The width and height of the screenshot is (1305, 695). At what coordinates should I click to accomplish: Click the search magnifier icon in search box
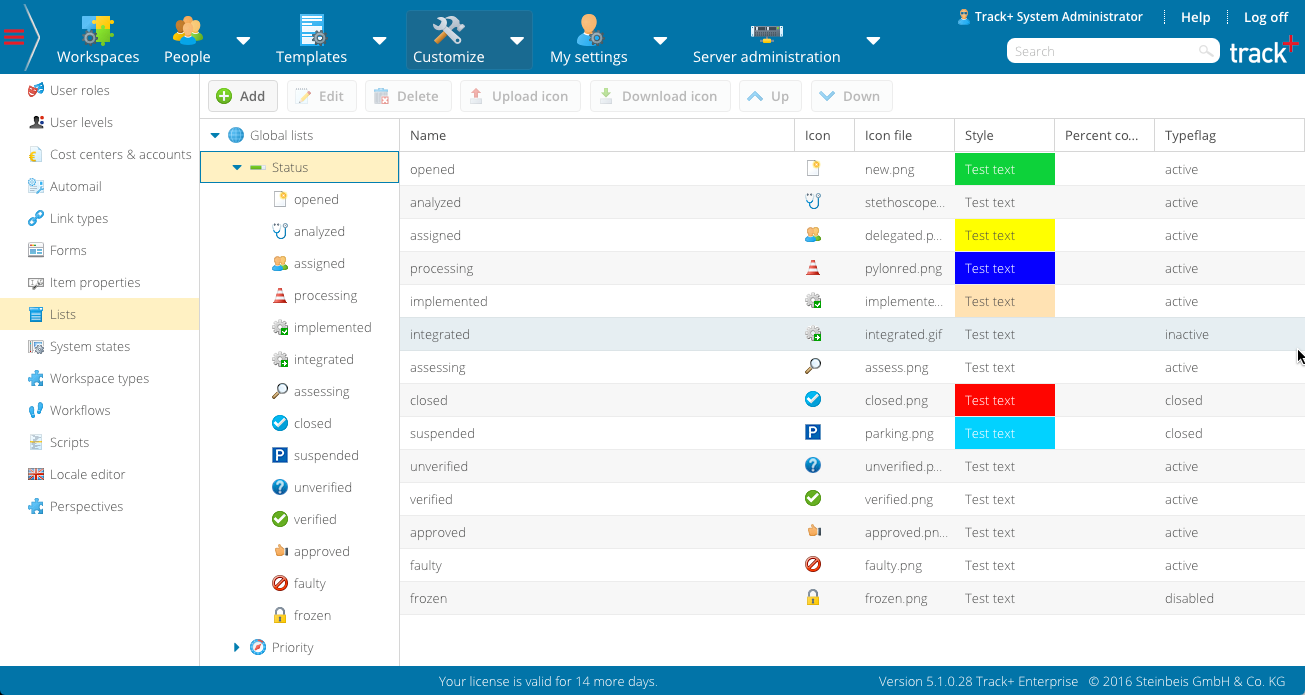pos(1207,51)
